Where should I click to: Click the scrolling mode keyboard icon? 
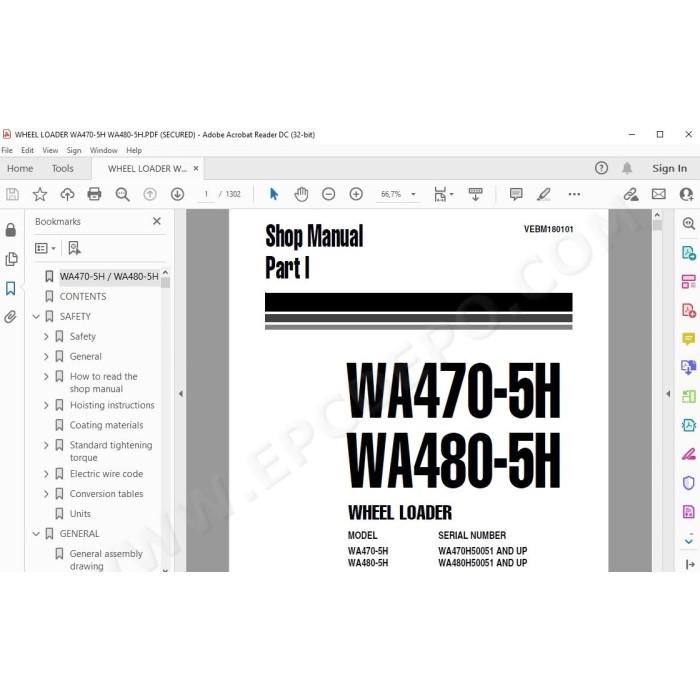pyautogui.click(x=475, y=194)
